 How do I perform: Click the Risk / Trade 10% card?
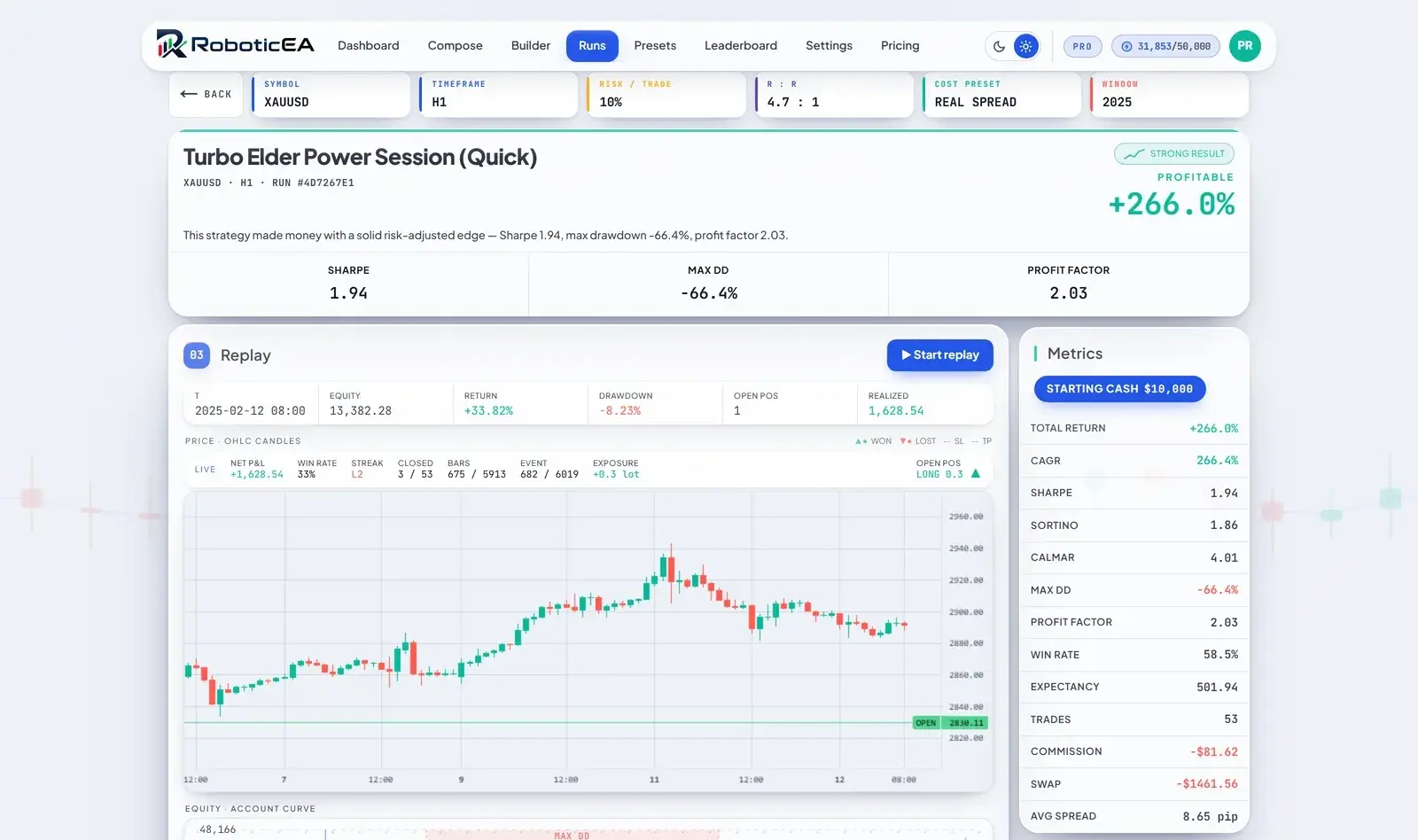click(x=666, y=94)
